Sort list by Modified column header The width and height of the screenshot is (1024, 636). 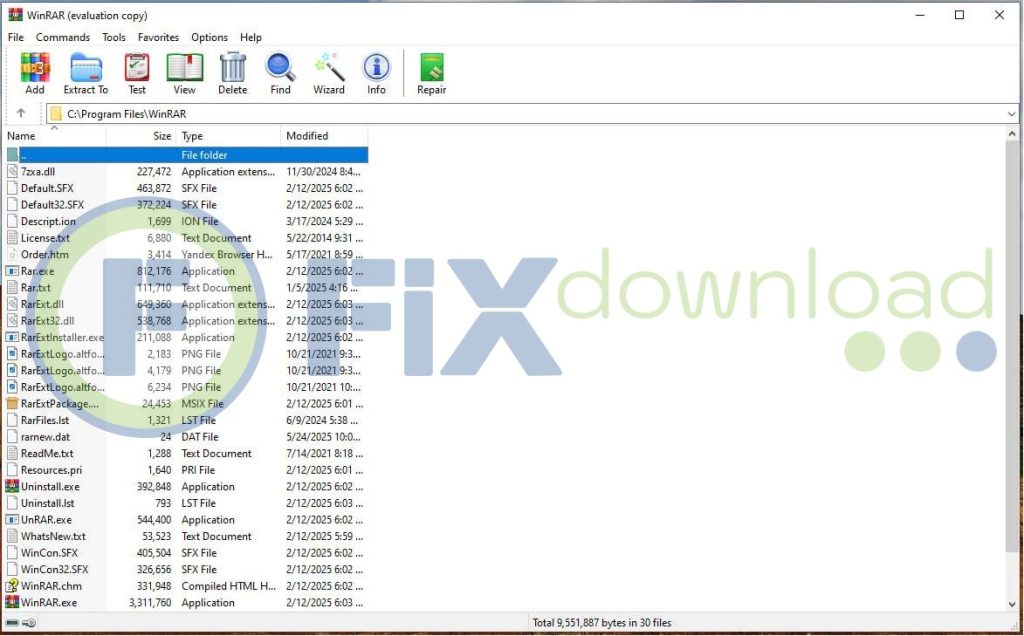coord(307,136)
